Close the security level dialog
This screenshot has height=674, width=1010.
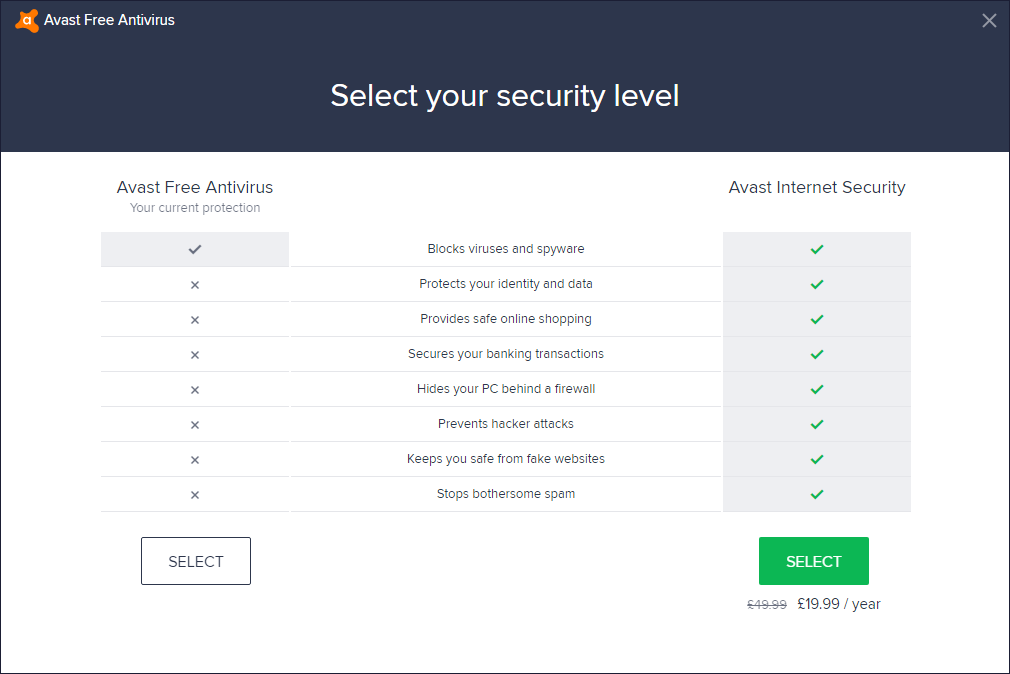(x=989, y=20)
